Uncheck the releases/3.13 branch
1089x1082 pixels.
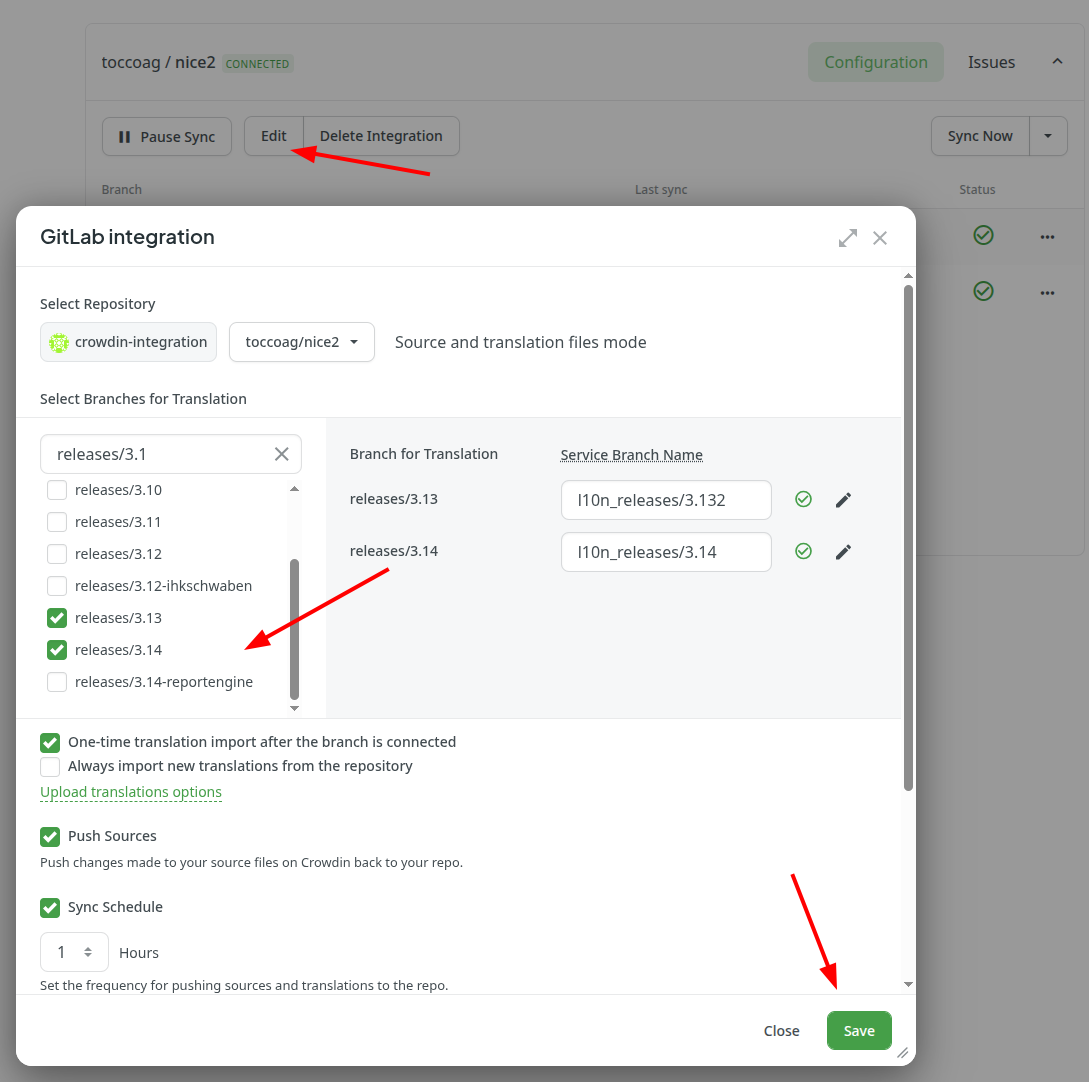[57, 617]
